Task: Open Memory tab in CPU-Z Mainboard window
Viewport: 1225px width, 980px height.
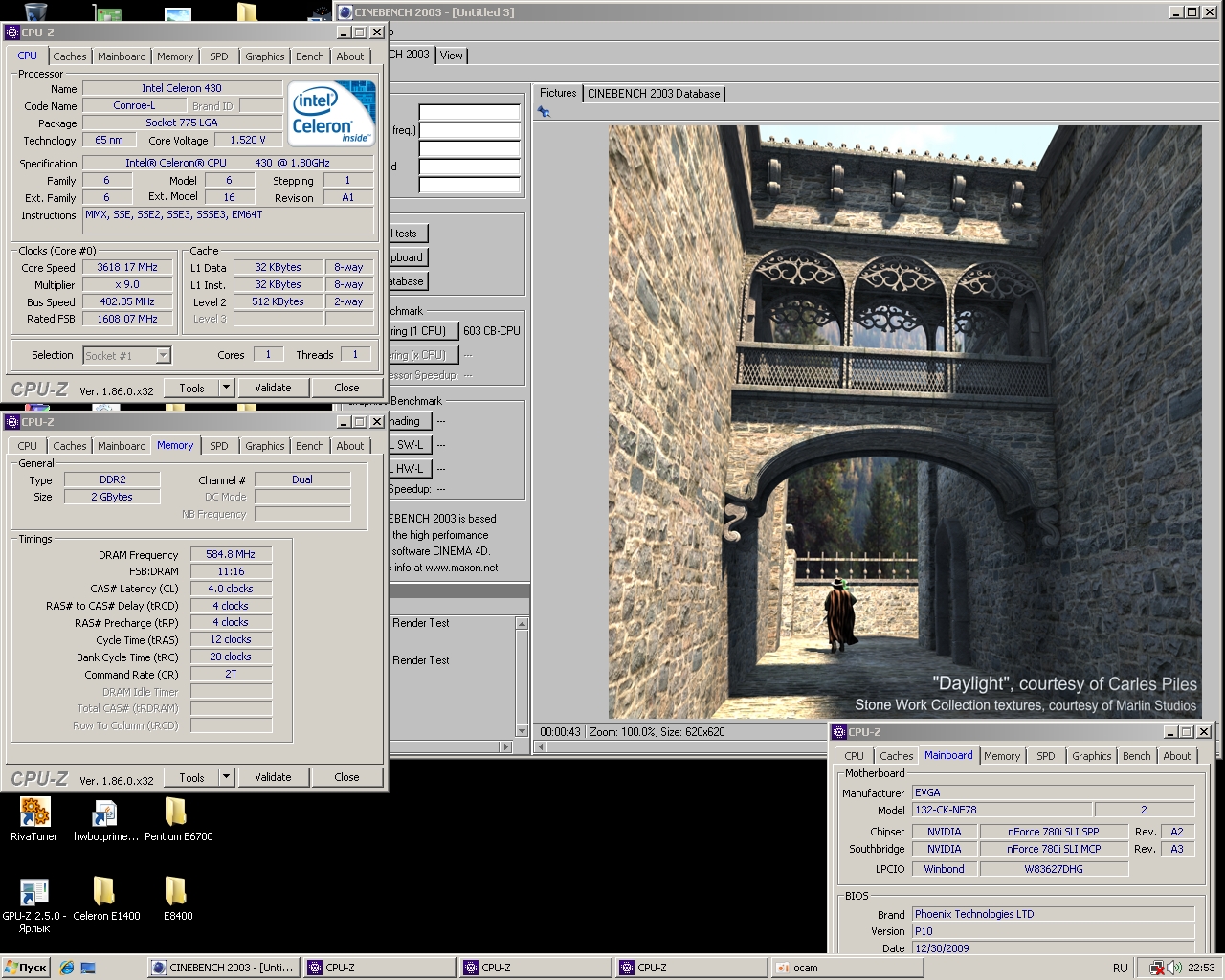Action: tap(1002, 756)
